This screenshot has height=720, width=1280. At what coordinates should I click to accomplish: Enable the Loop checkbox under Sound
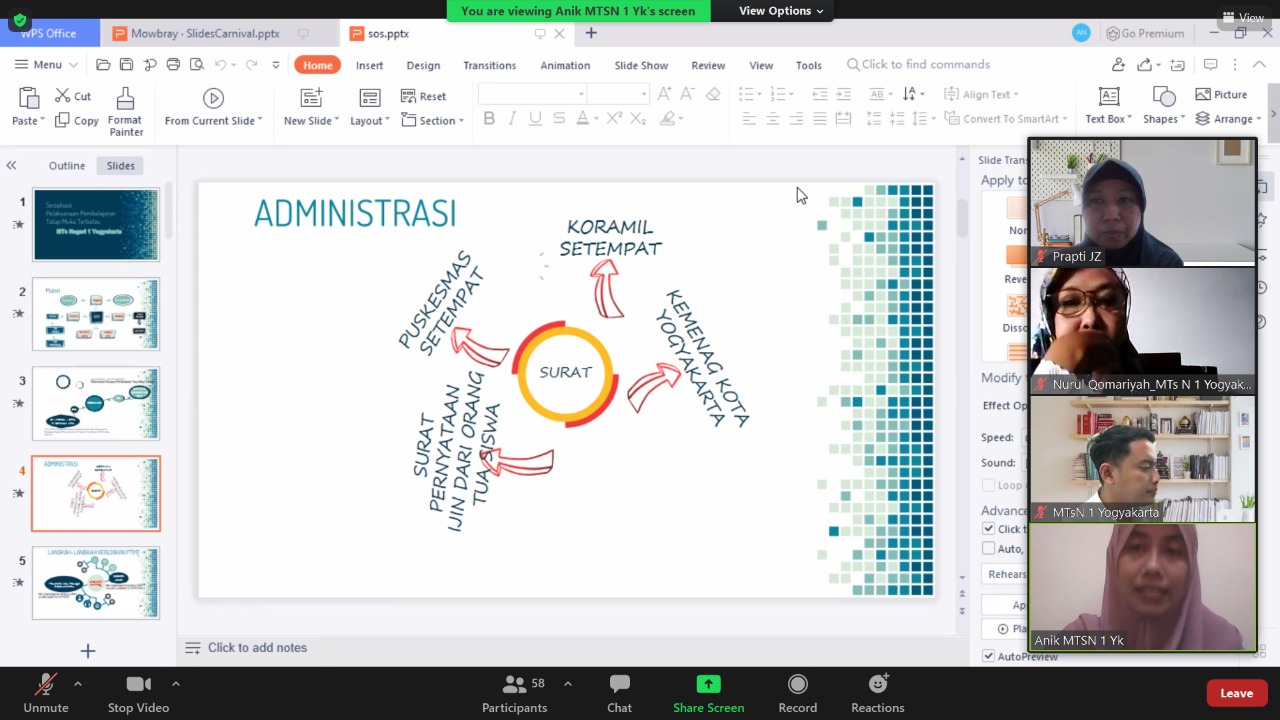(x=989, y=485)
